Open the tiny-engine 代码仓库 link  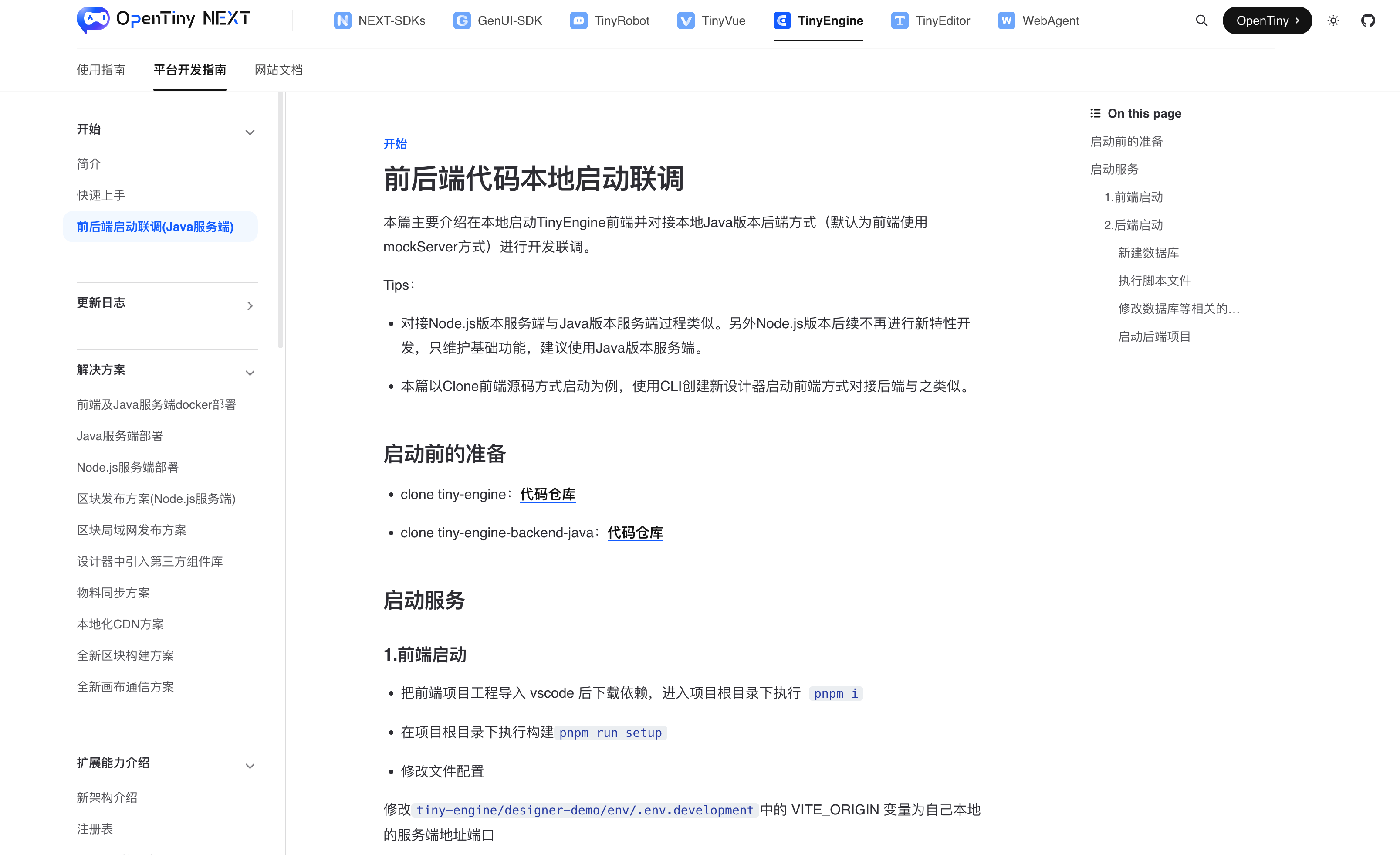[547, 494]
